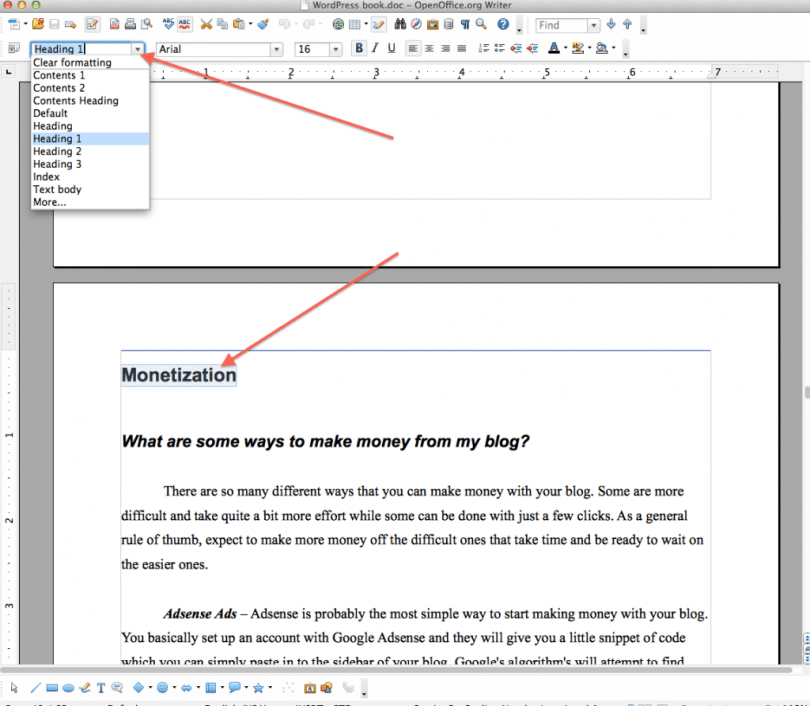Click the Save floppy disk icon

click(54, 24)
